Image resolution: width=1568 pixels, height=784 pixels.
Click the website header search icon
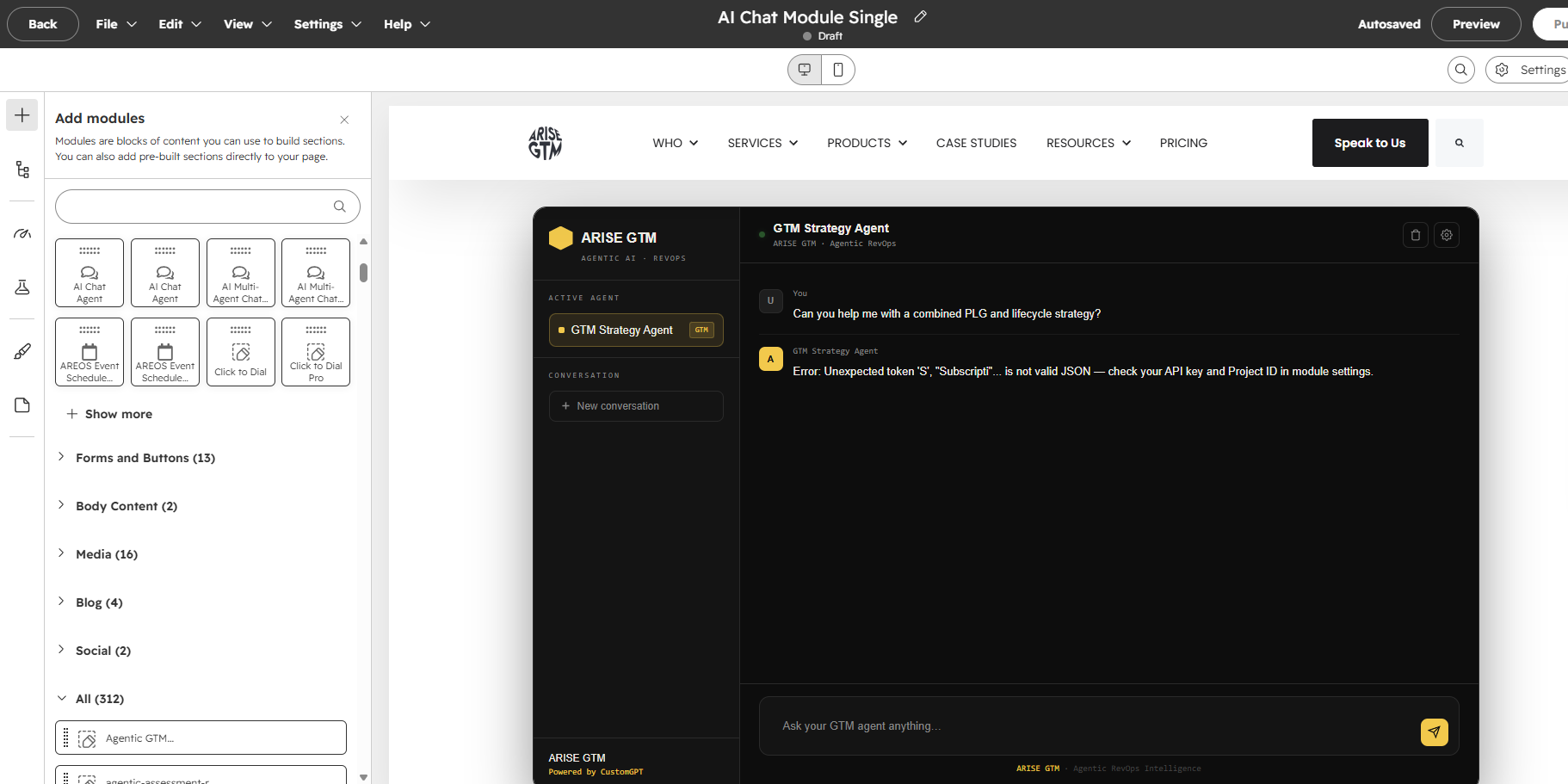coord(1460,143)
